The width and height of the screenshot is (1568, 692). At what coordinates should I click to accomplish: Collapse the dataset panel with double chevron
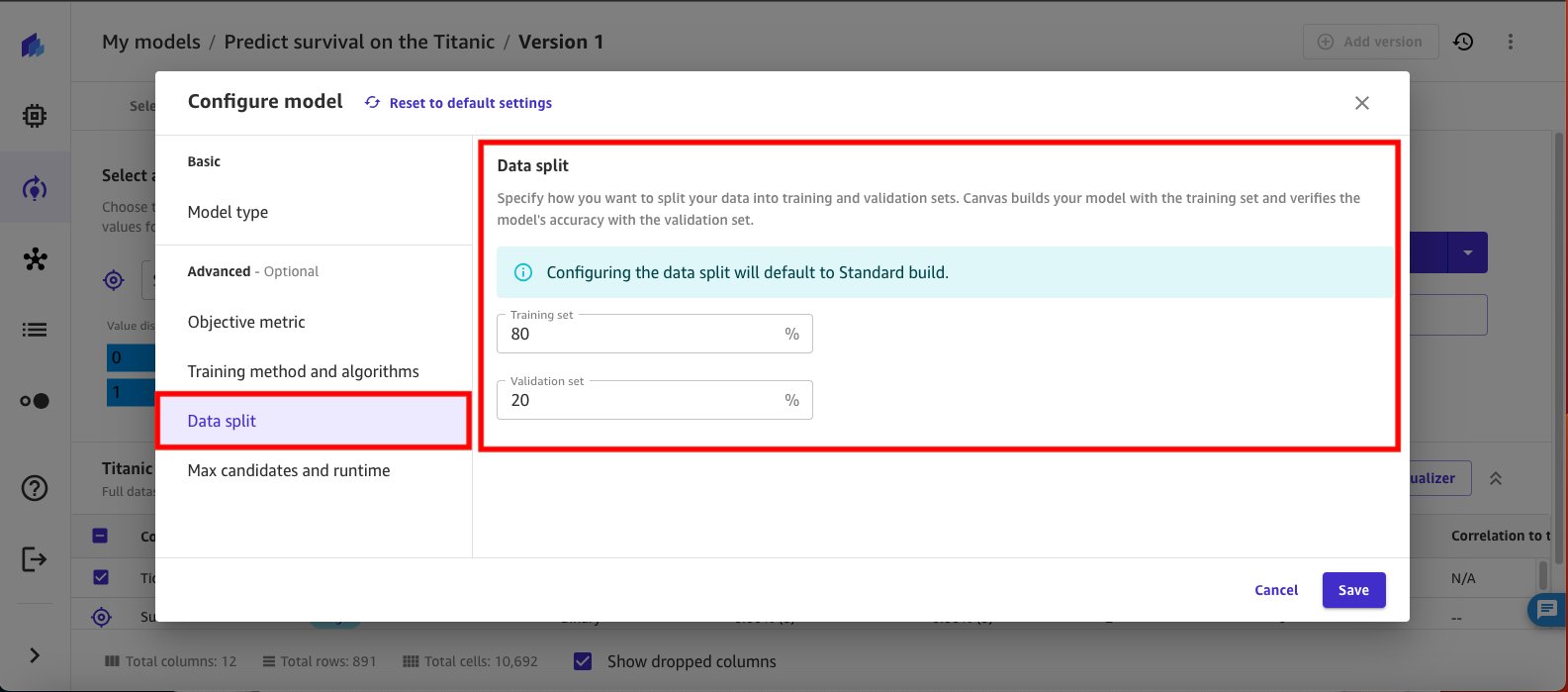1496,478
